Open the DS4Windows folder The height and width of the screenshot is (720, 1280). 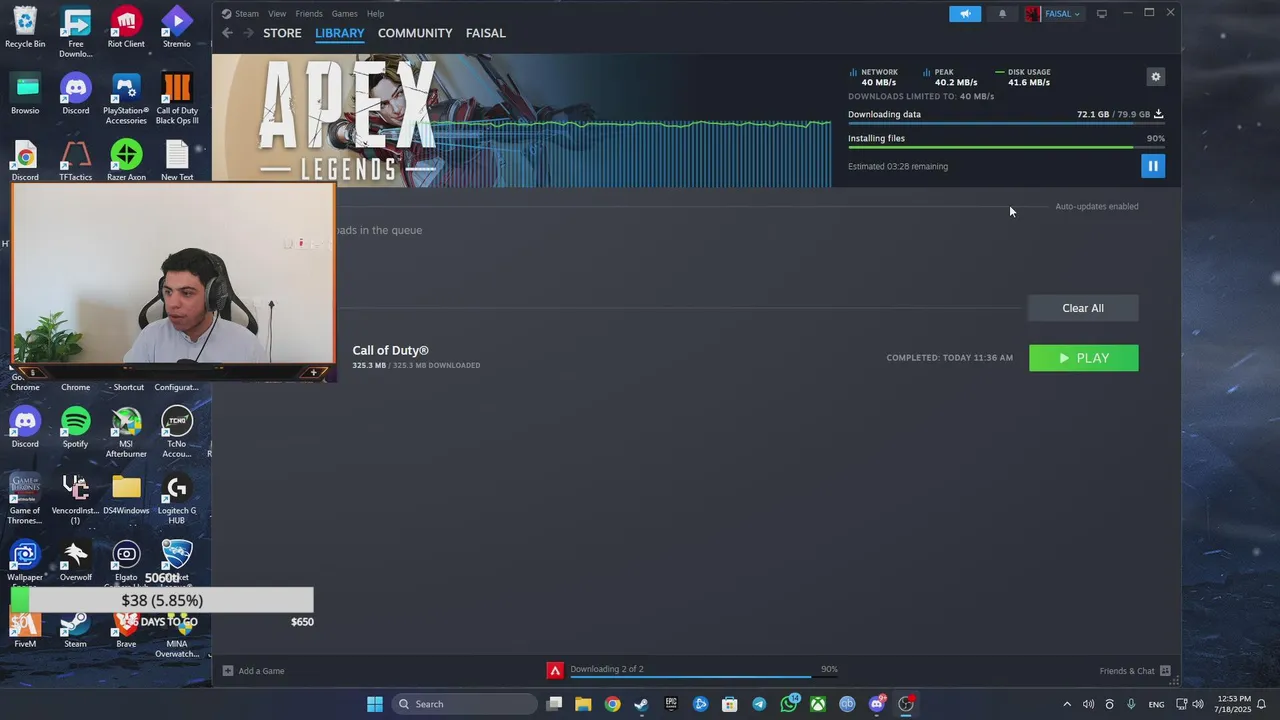point(126,494)
